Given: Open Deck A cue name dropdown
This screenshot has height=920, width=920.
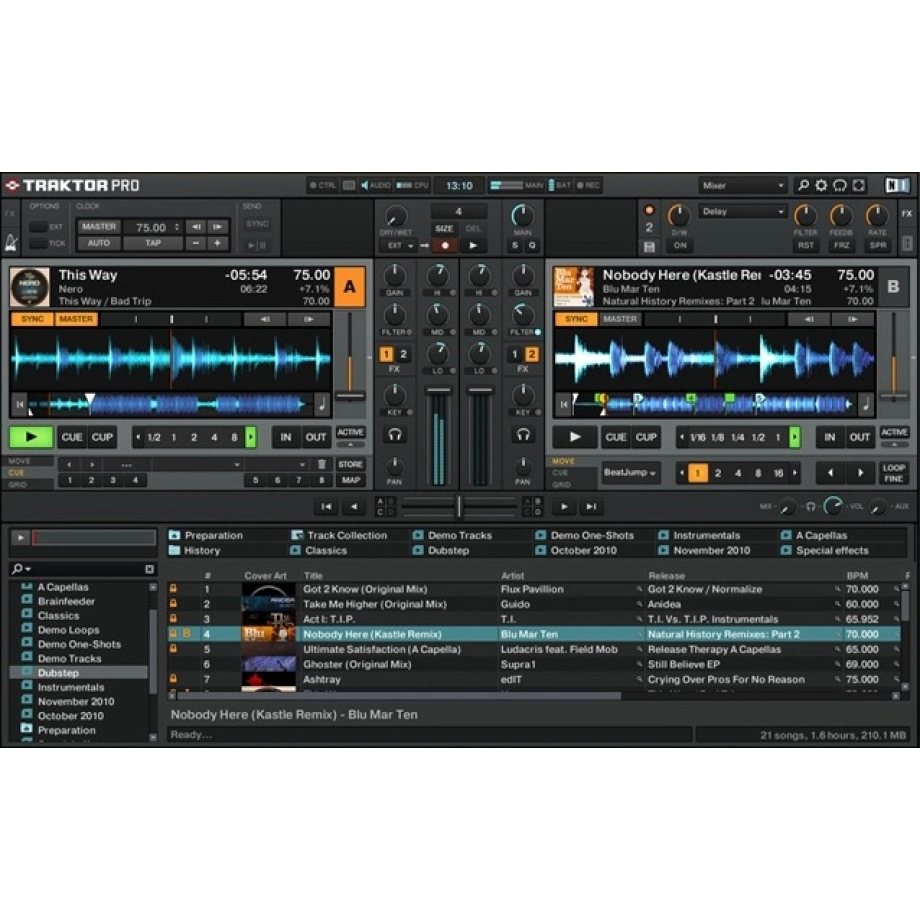Looking at the screenshot, I should [x=197, y=464].
